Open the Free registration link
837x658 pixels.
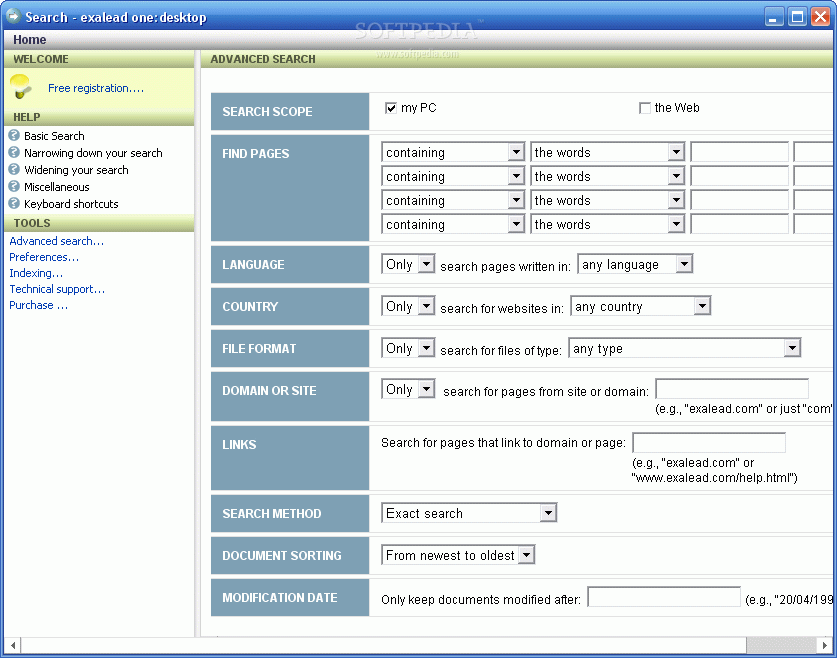96,88
